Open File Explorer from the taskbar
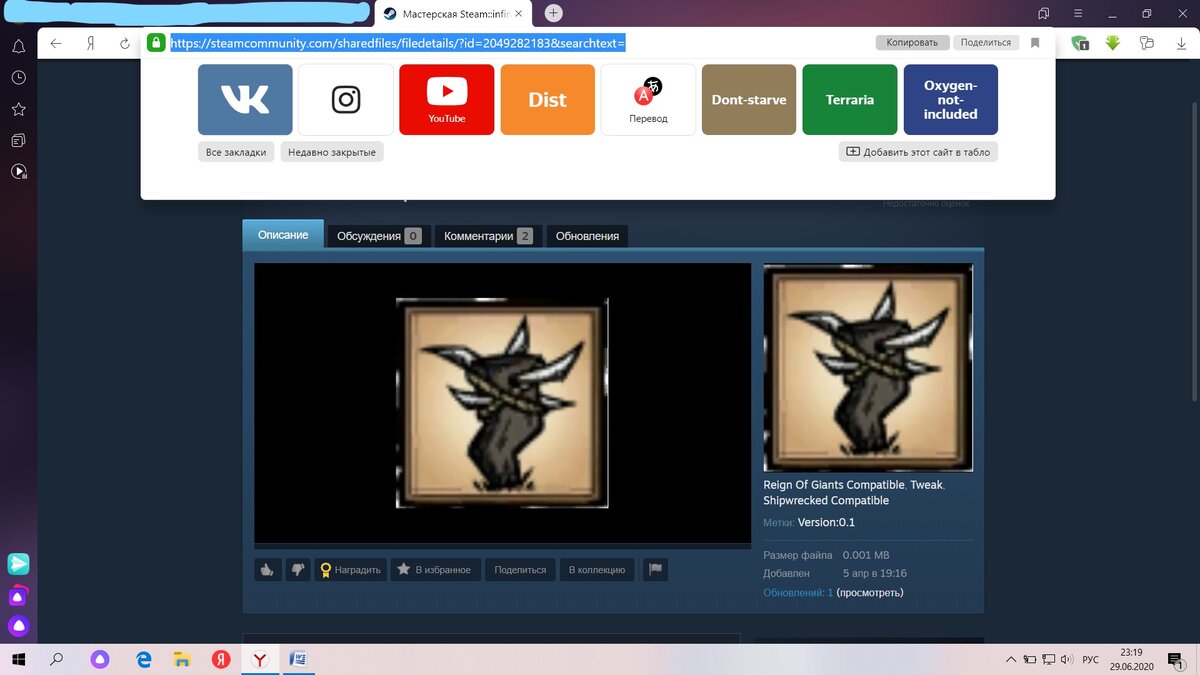 click(x=182, y=659)
